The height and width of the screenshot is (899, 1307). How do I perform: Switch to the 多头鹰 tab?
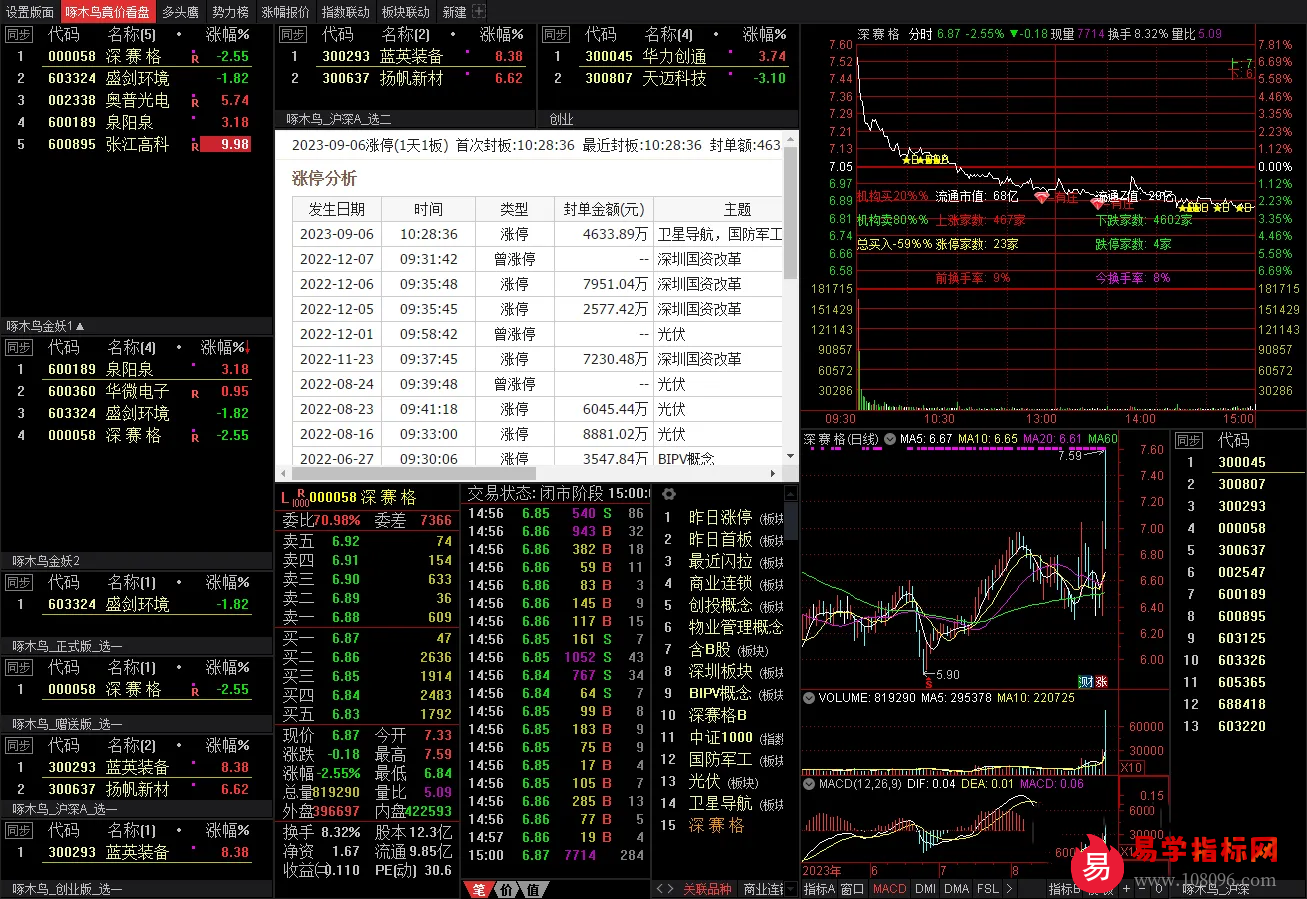click(x=180, y=12)
